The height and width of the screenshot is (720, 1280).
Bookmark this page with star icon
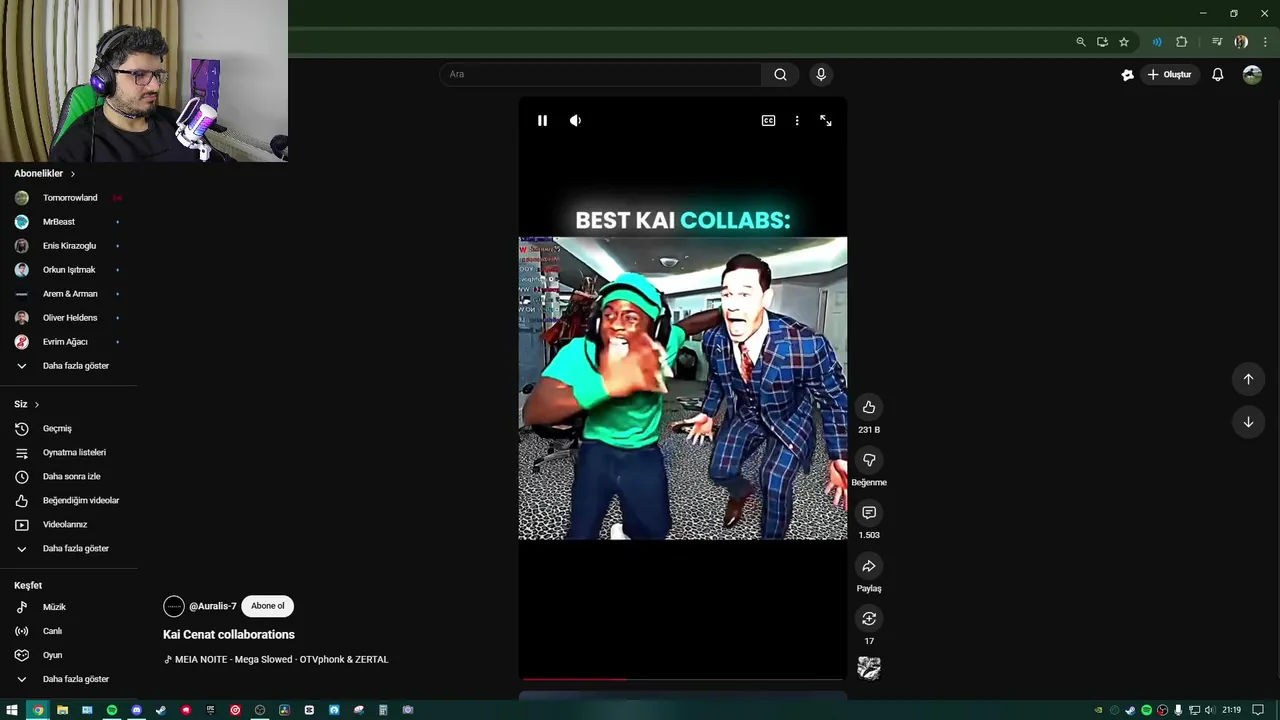[x=1124, y=42]
